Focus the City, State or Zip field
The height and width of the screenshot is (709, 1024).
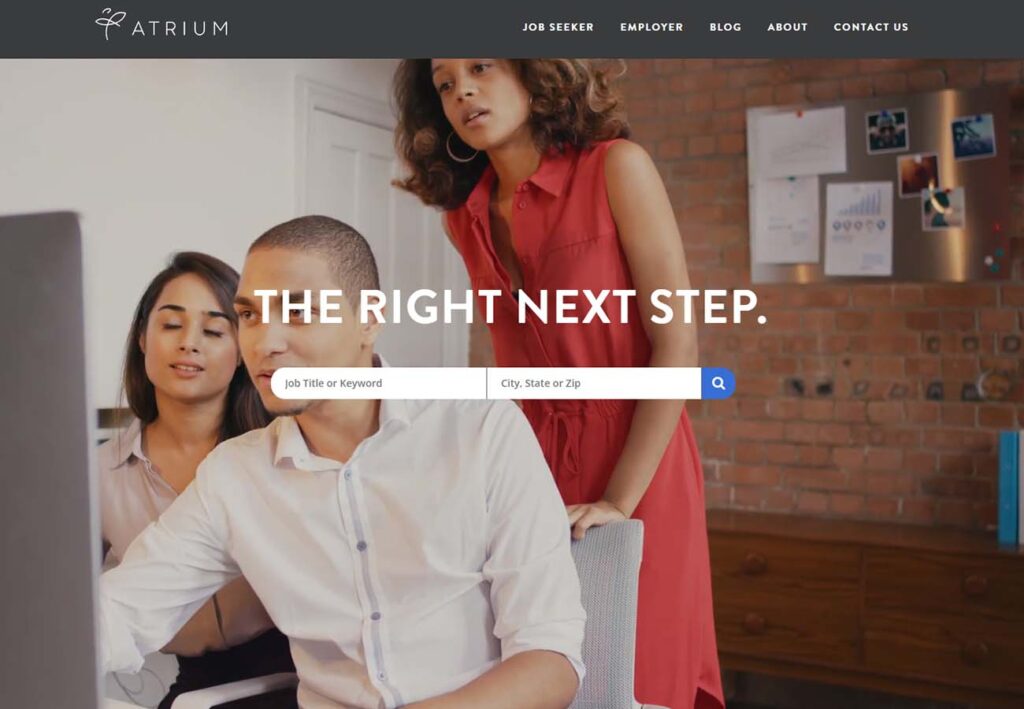point(594,383)
